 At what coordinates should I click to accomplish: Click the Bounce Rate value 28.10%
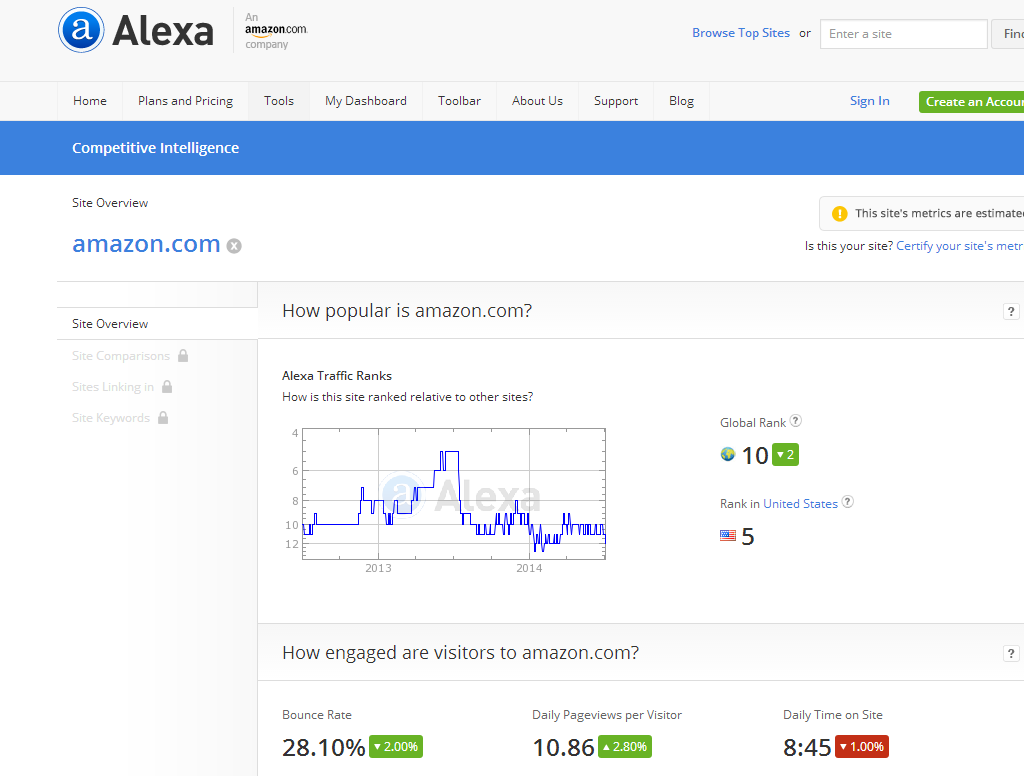pyautogui.click(x=323, y=747)
